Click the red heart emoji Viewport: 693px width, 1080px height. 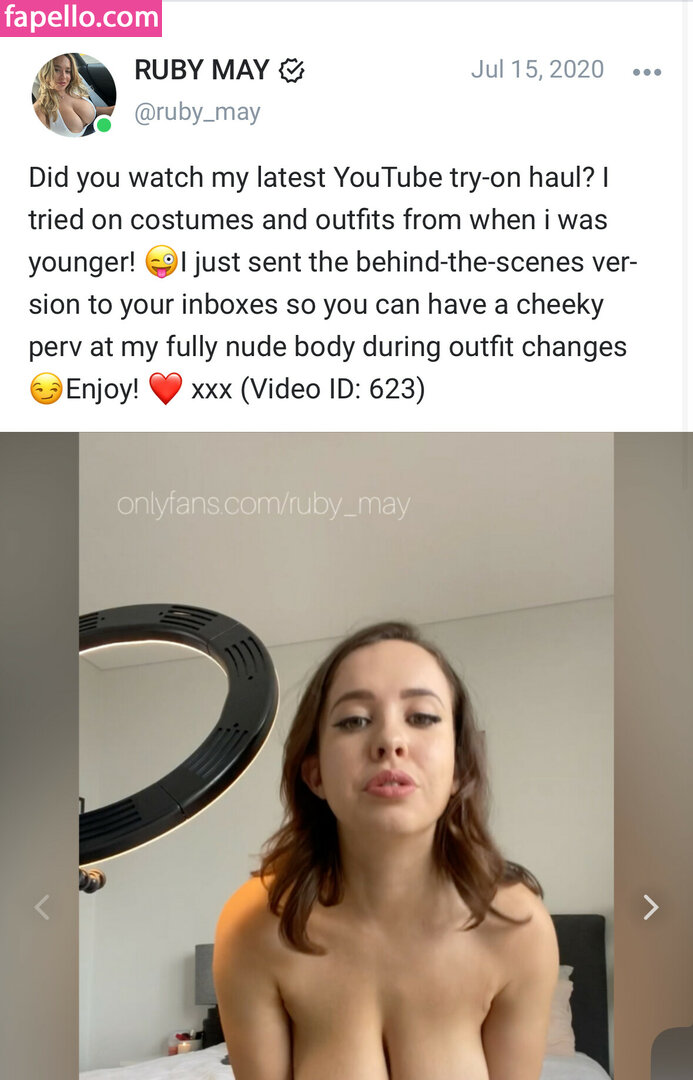[x=165, y=388]
